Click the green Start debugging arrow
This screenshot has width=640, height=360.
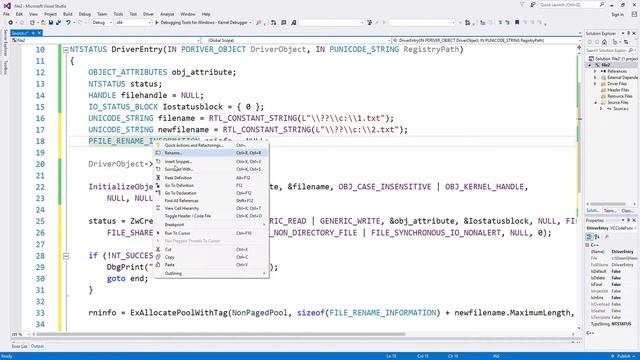click(157, 23)
